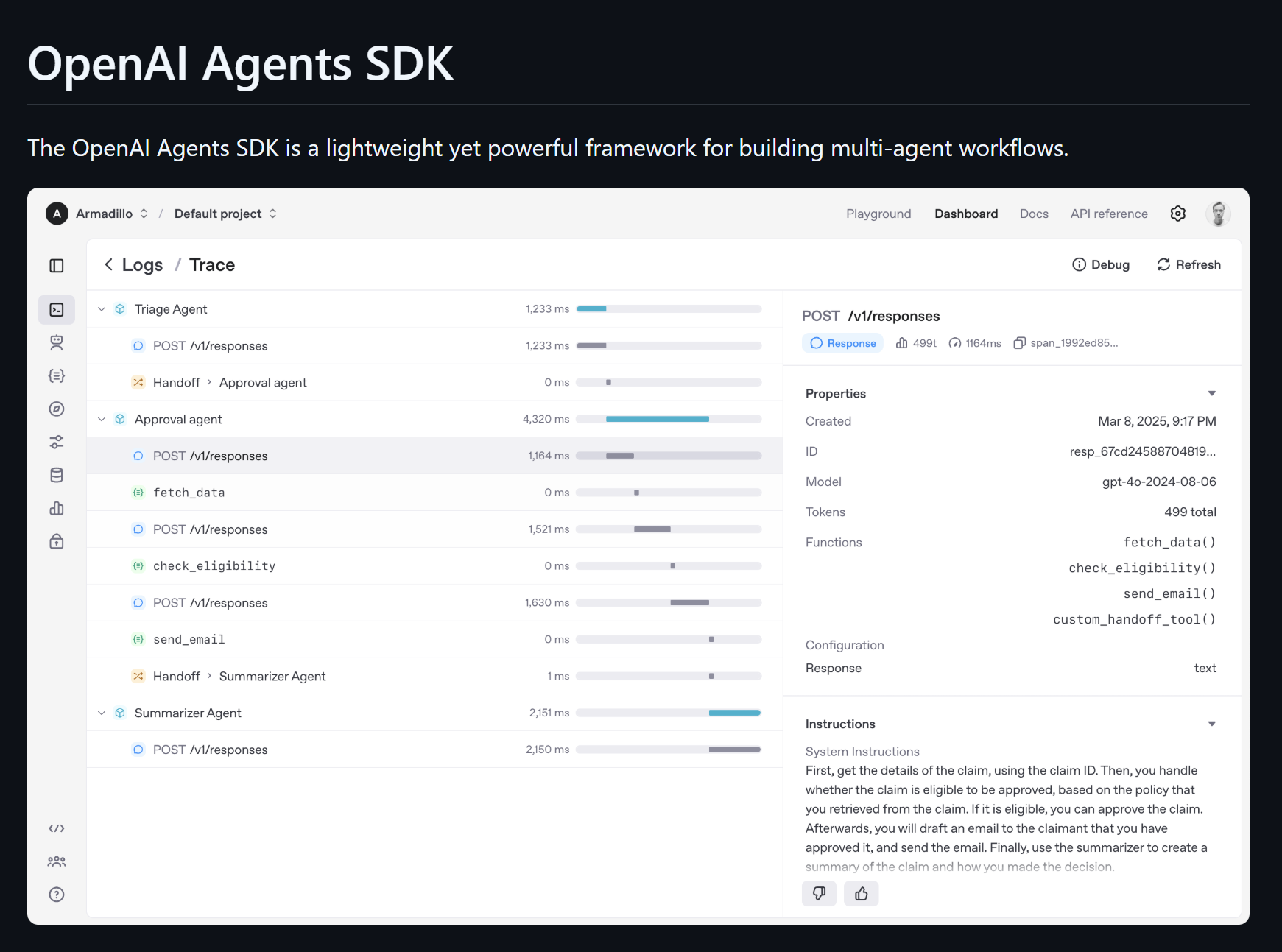Copy the span_1992ed85 ID using copy icon
Image resolution: width=1282 pixels, height=952 pixels.
point(1020,343)
